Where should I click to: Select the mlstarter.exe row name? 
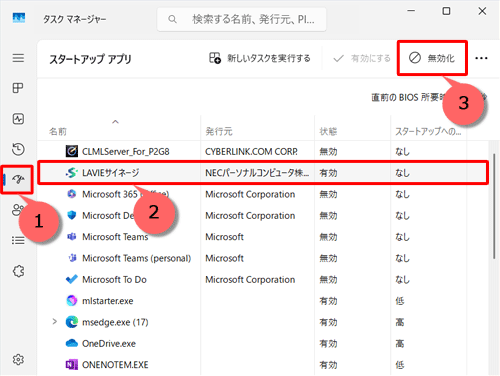tap(108, 301)
